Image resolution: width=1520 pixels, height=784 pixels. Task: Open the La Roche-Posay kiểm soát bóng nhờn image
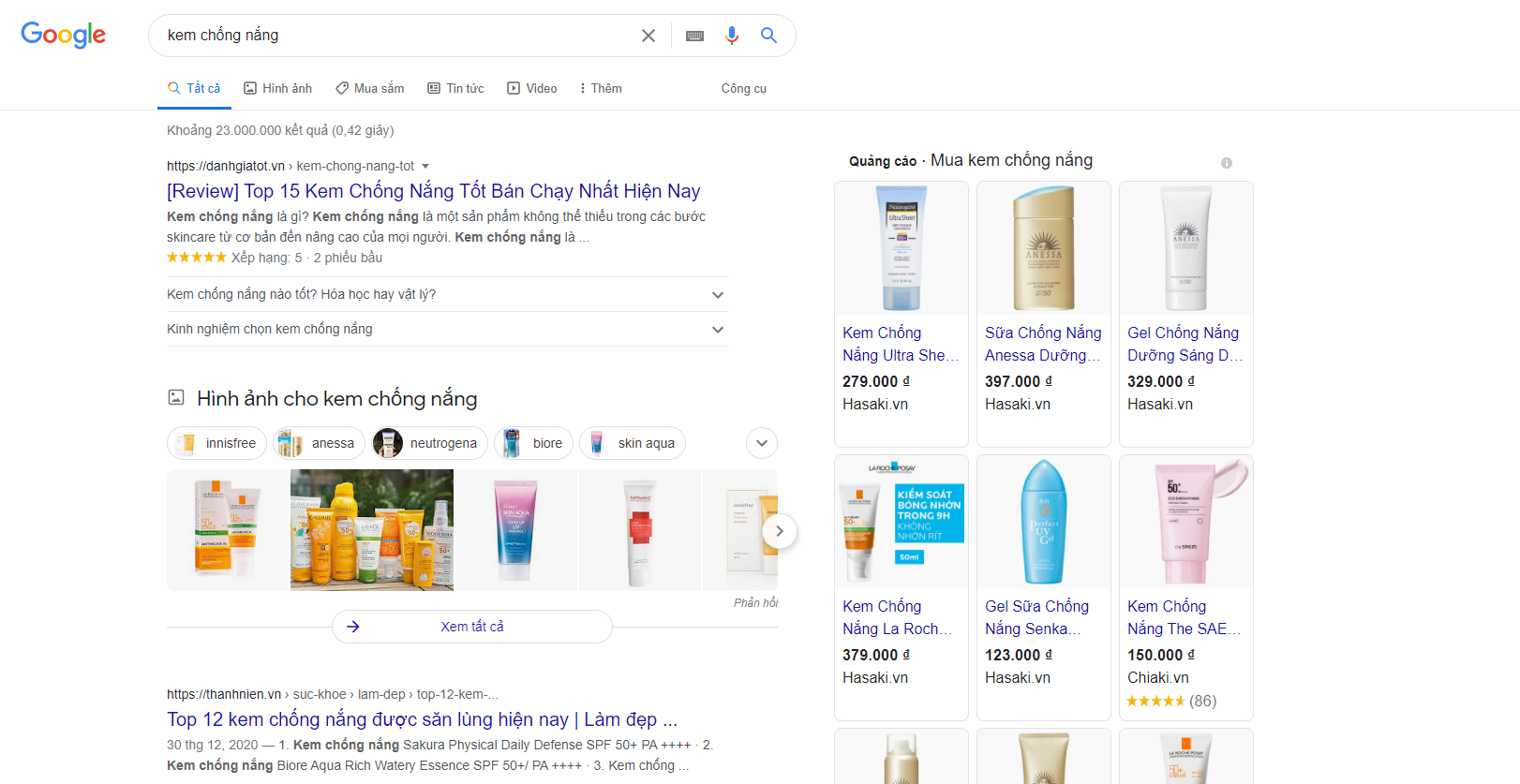click(902, 522)
